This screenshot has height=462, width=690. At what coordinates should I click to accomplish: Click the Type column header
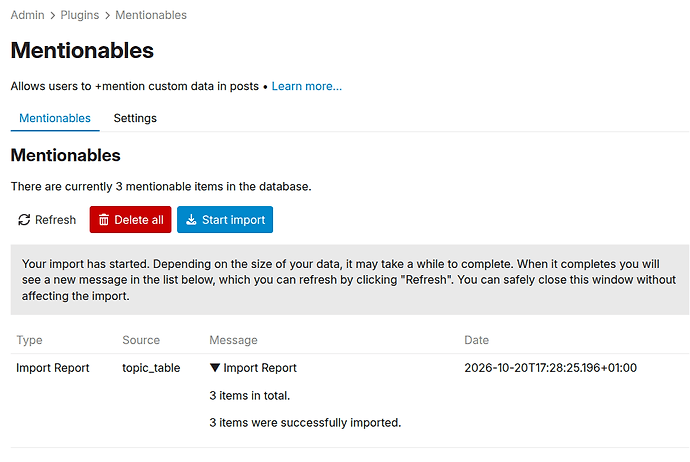tap(29, 340)
